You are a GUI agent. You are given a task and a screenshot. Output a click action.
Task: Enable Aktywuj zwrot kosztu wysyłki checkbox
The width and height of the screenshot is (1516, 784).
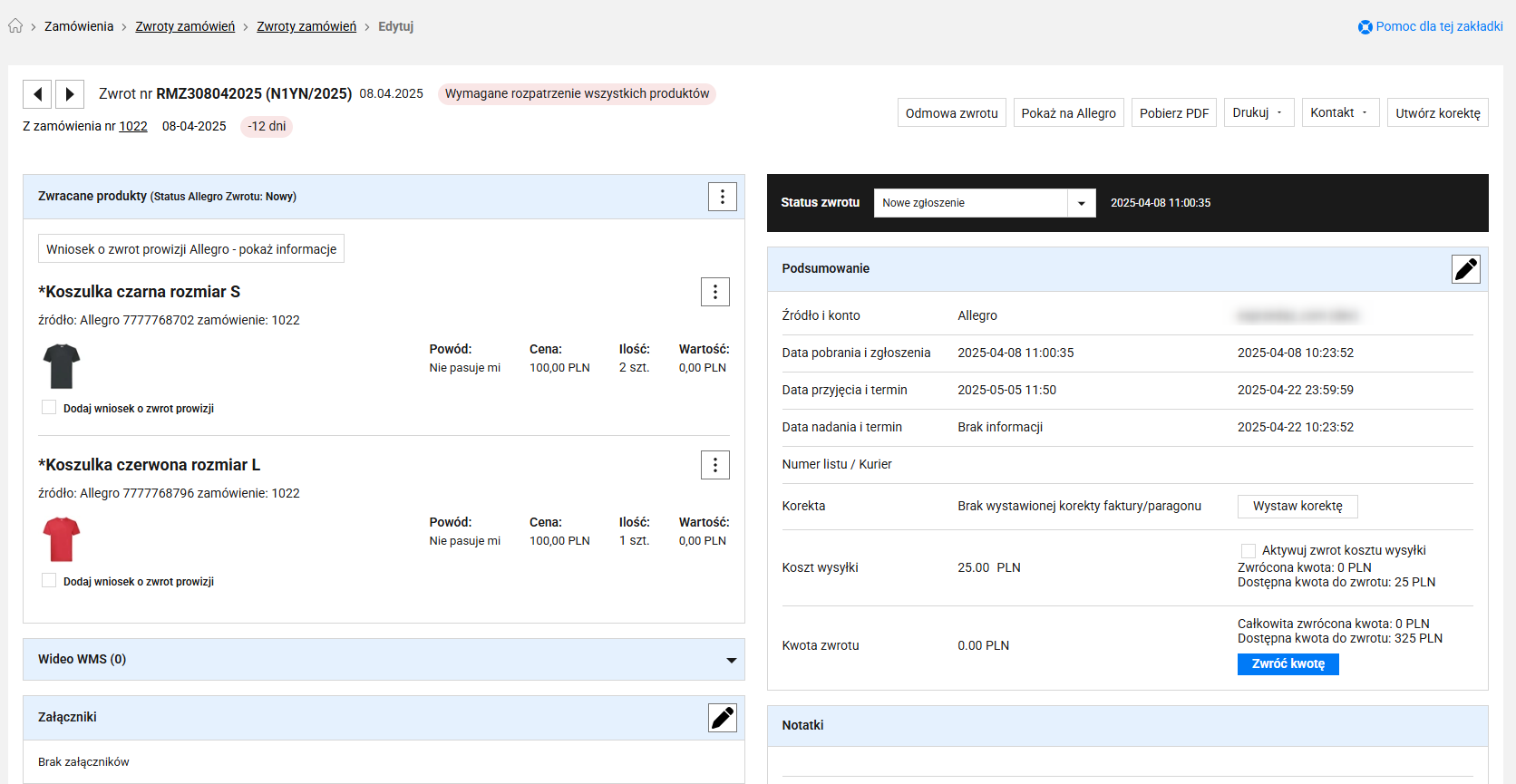pyautogui.click(x=1249, y=551)
